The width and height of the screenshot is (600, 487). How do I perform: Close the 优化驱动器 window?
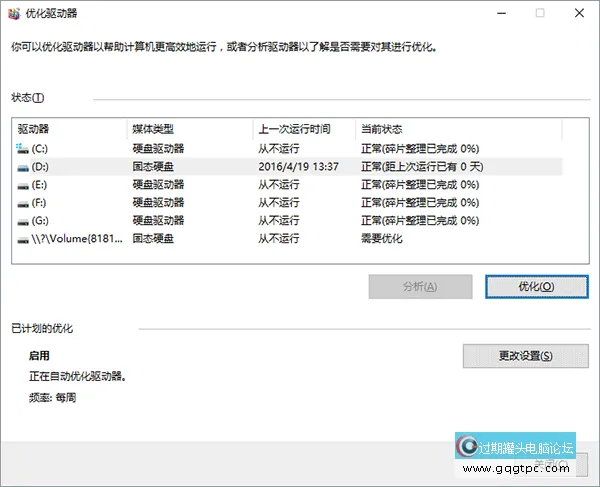point(579,13)
